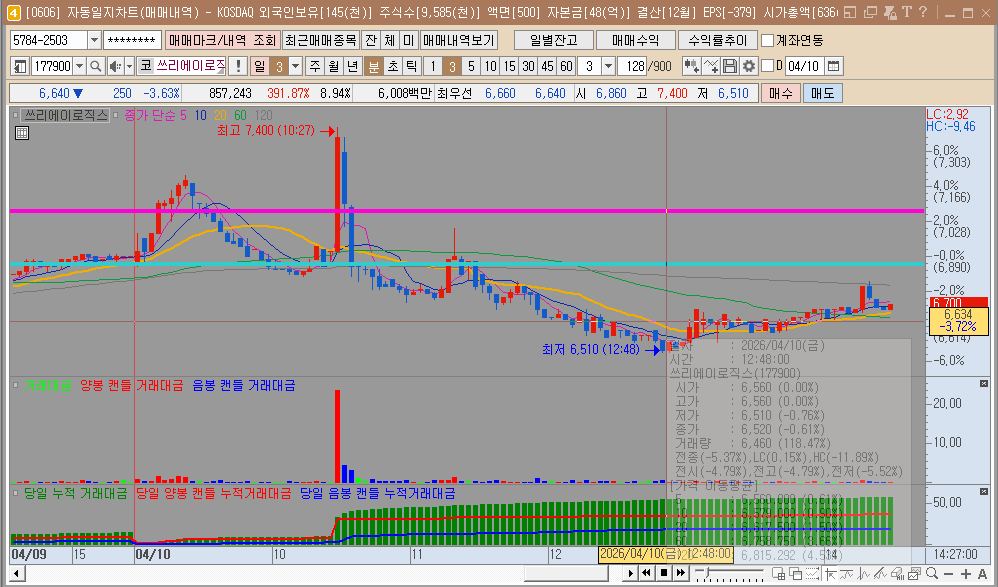This screenshot has width=998, height=587.
Task: Open the account number 5784-2503 dropdown
Action: click(94, 40)
